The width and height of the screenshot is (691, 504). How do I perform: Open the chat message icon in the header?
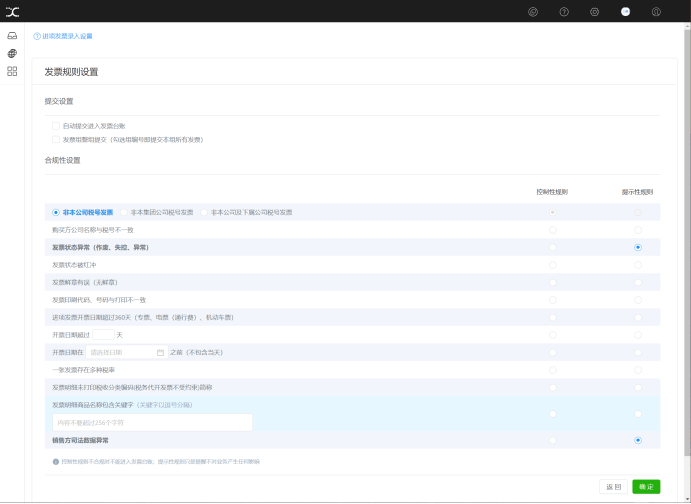(x=533, y=12)
